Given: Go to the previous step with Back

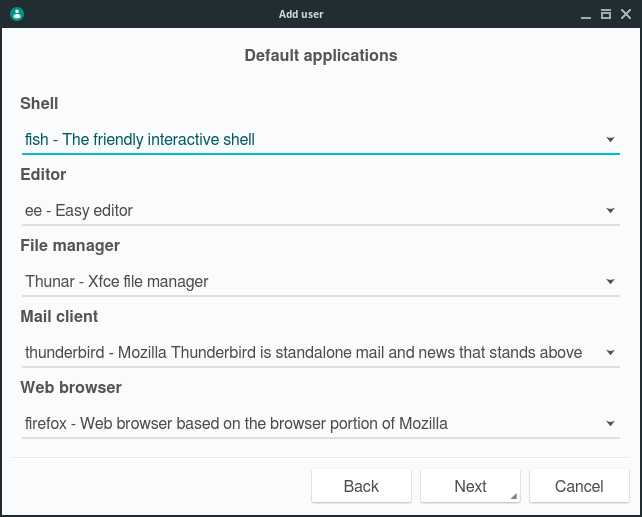Looking at the screenshot, I should 361,486.
